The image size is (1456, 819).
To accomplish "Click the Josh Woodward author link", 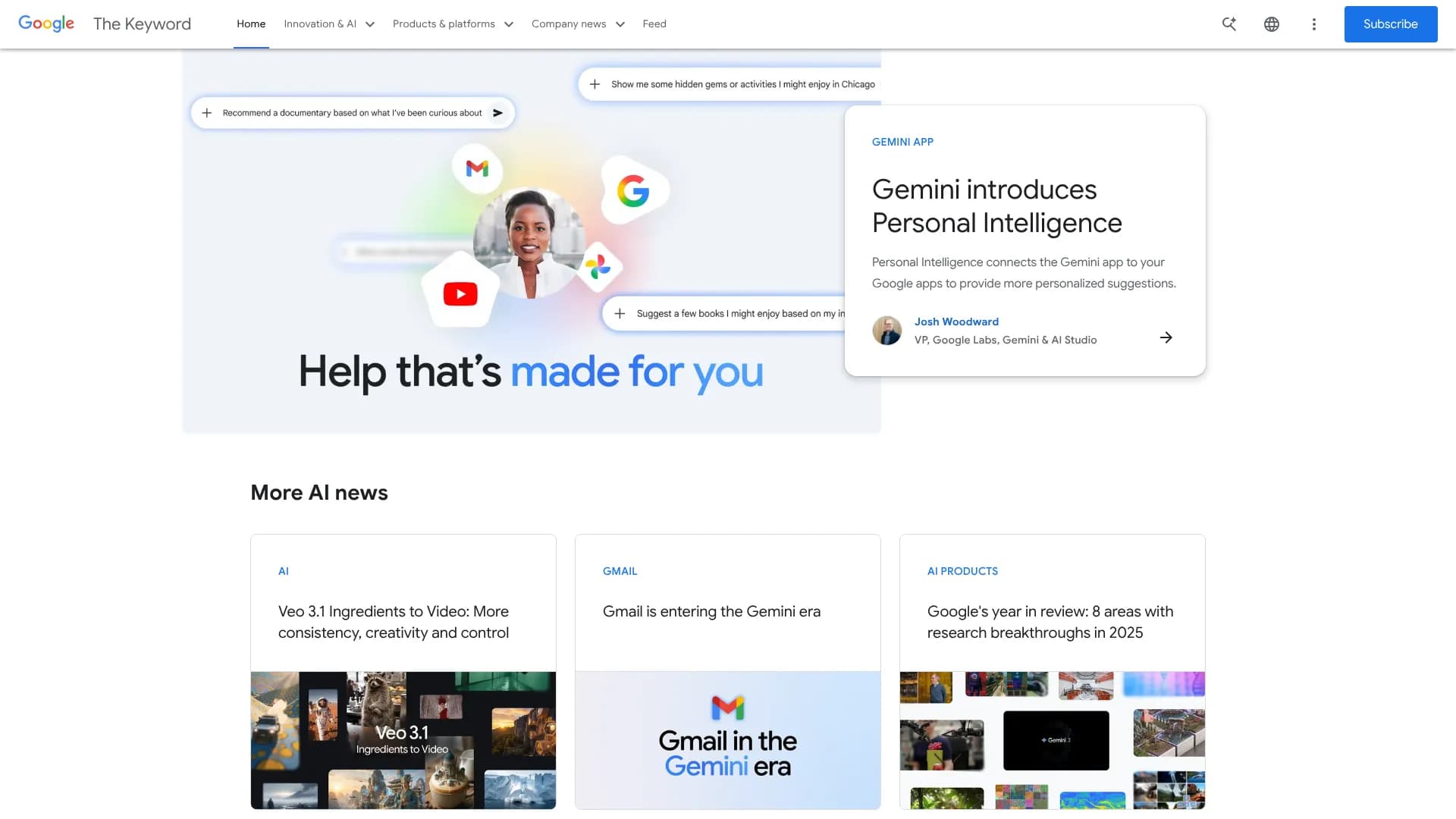I will [956, 322].
